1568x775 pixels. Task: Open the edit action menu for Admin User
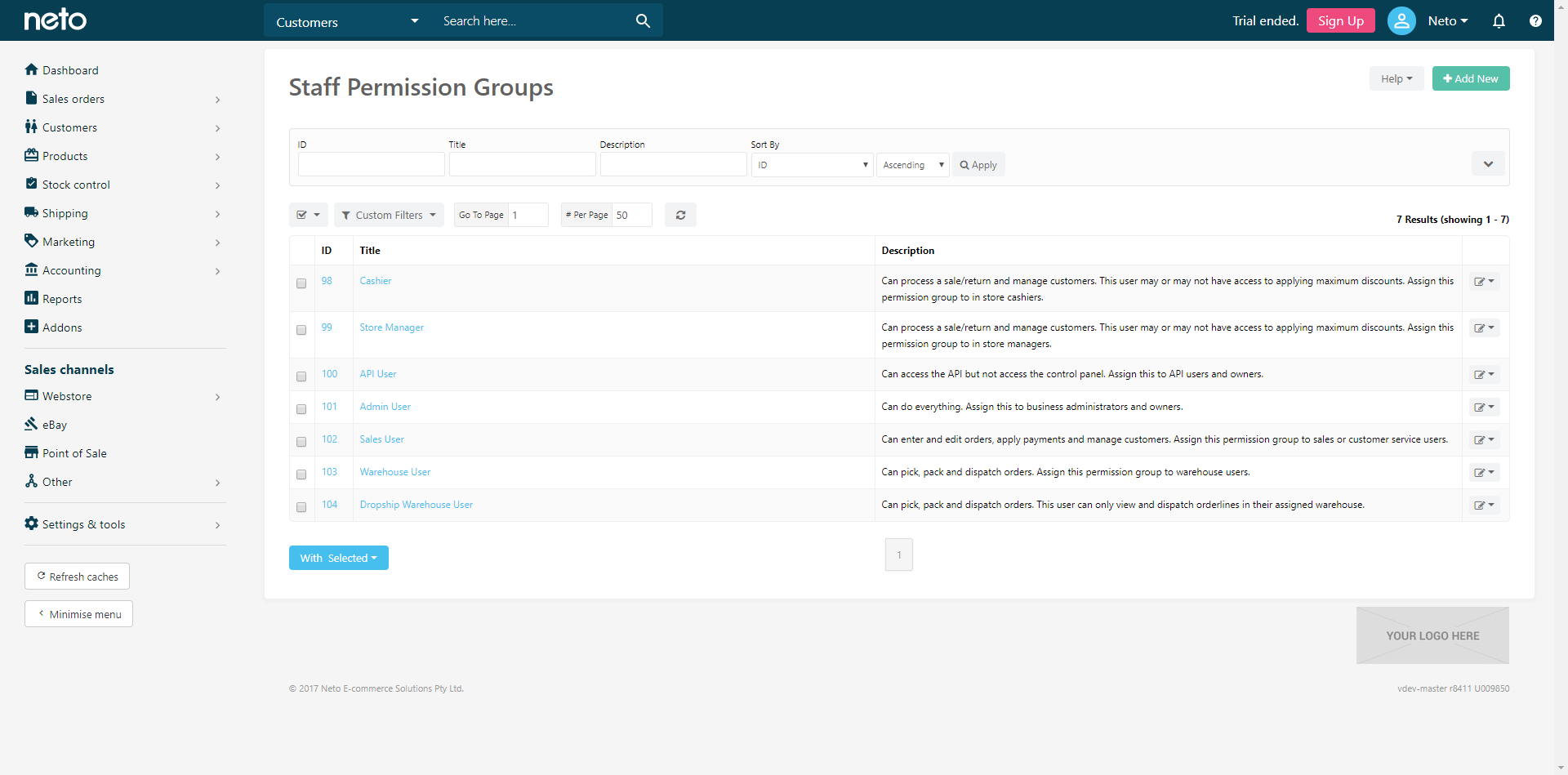(1484, 408)
